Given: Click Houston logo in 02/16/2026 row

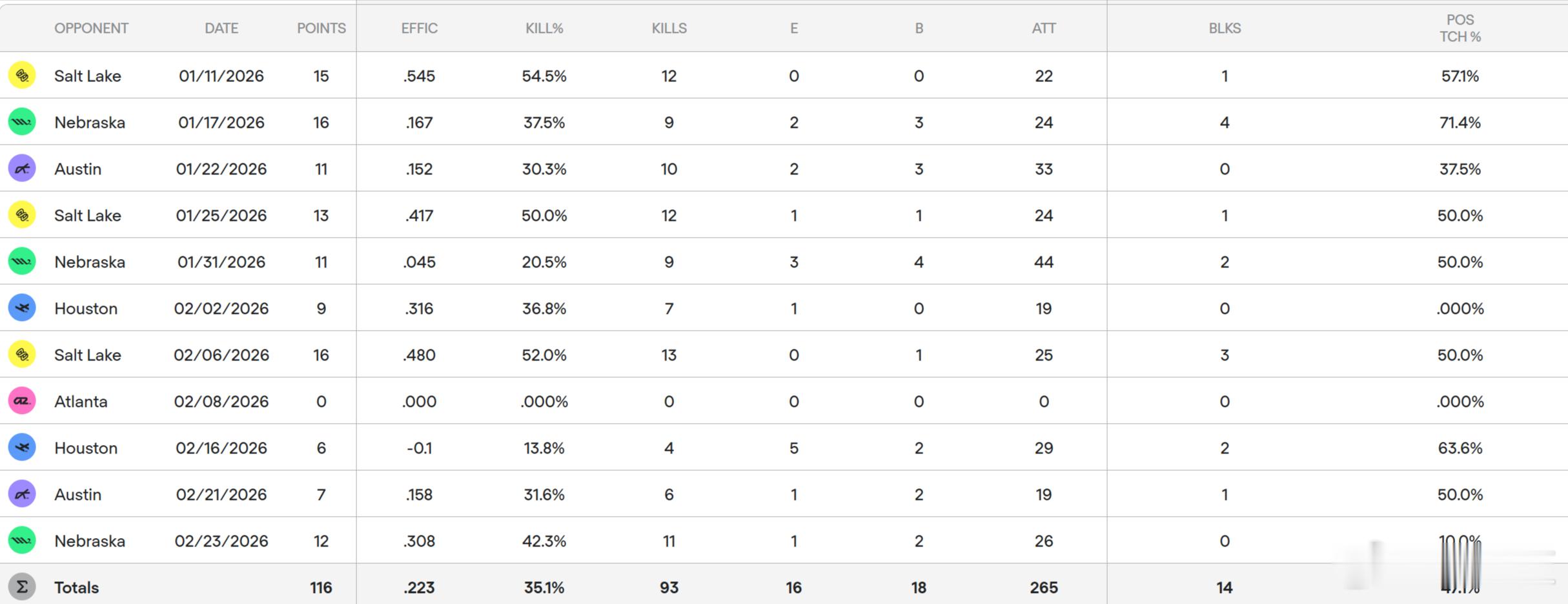Looking at the screenshot, I should tap(22, 448).
